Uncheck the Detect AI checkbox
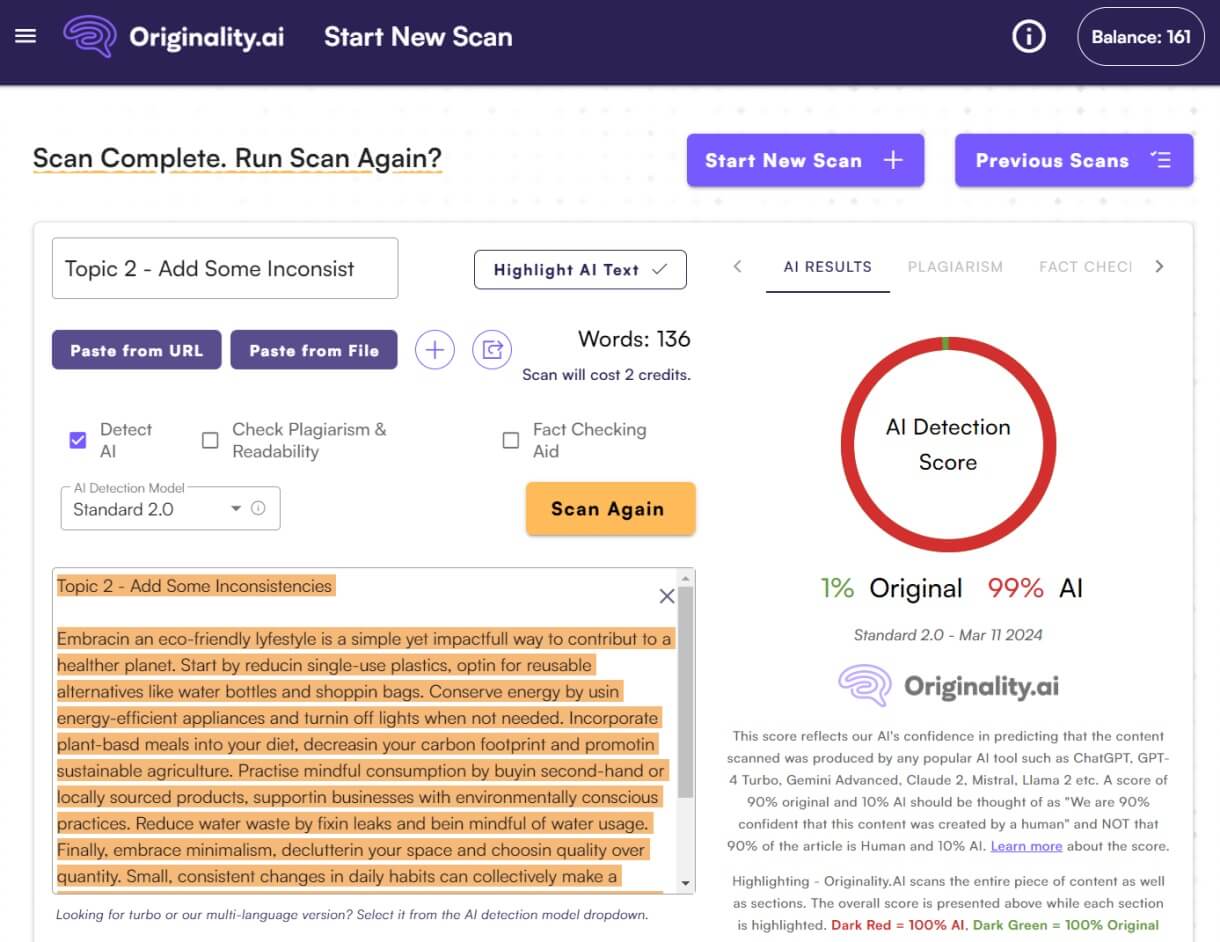 point(78,440)
